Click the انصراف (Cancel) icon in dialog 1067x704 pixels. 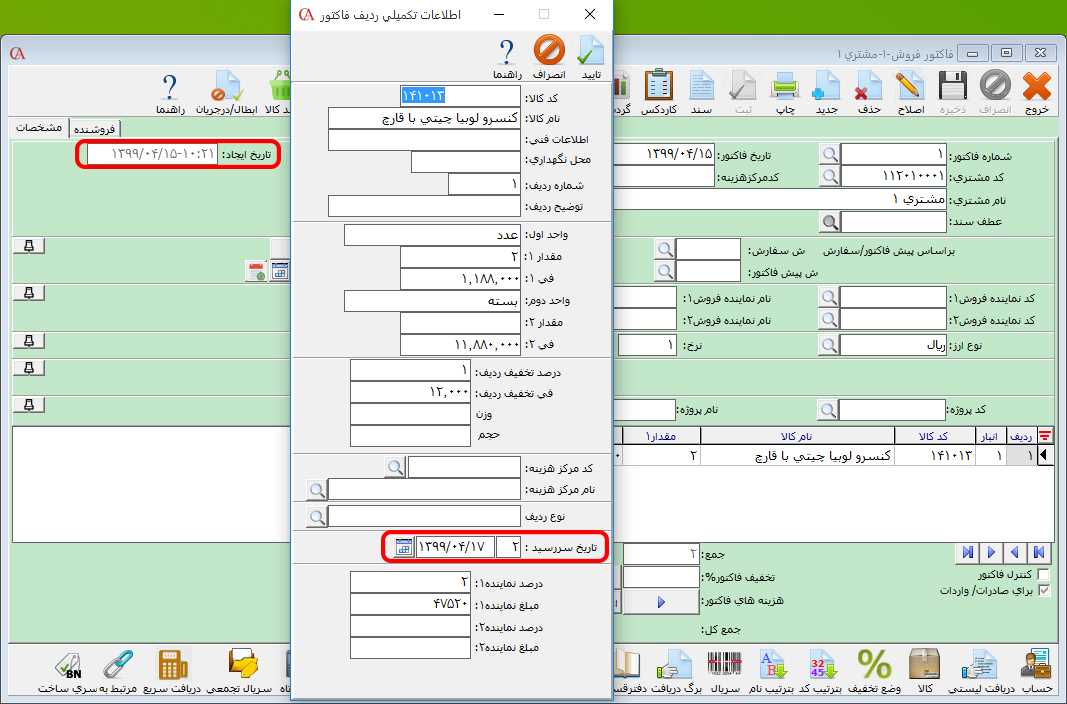pos(549,54)
